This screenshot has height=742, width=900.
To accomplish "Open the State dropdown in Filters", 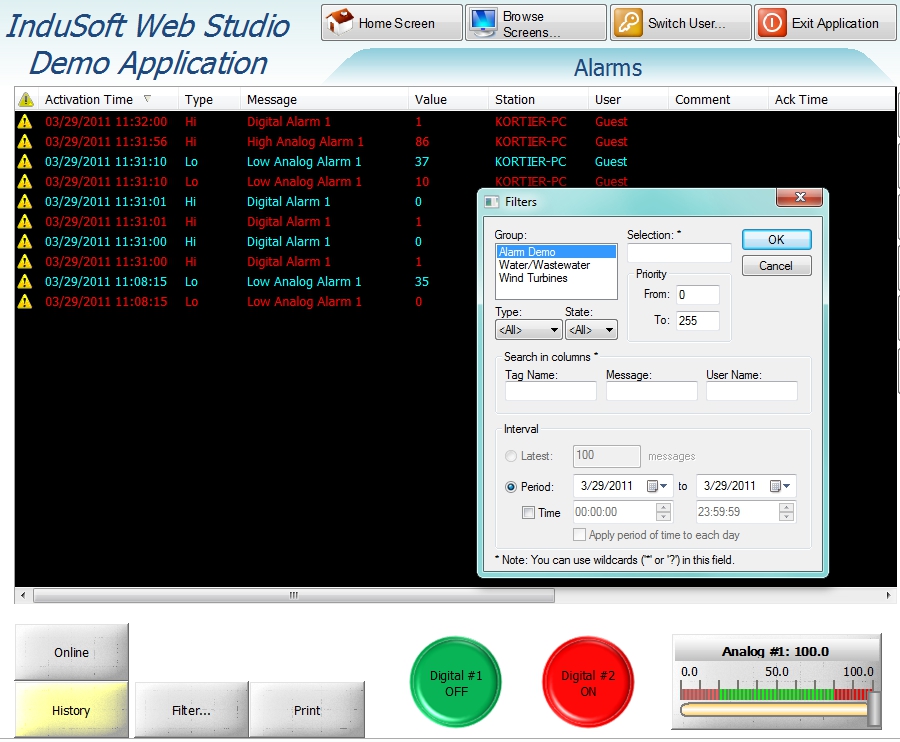I will 591,330.
